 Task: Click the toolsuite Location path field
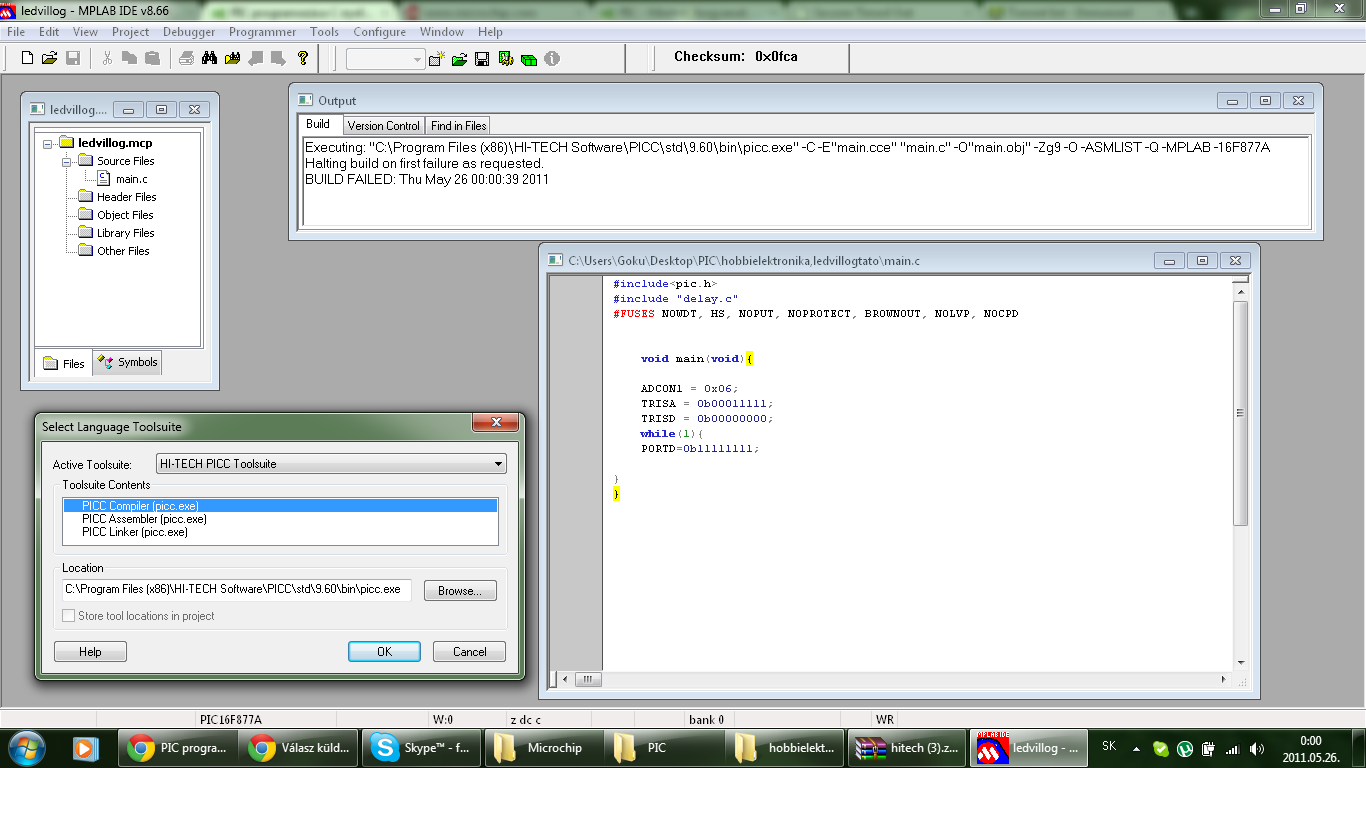237,590
